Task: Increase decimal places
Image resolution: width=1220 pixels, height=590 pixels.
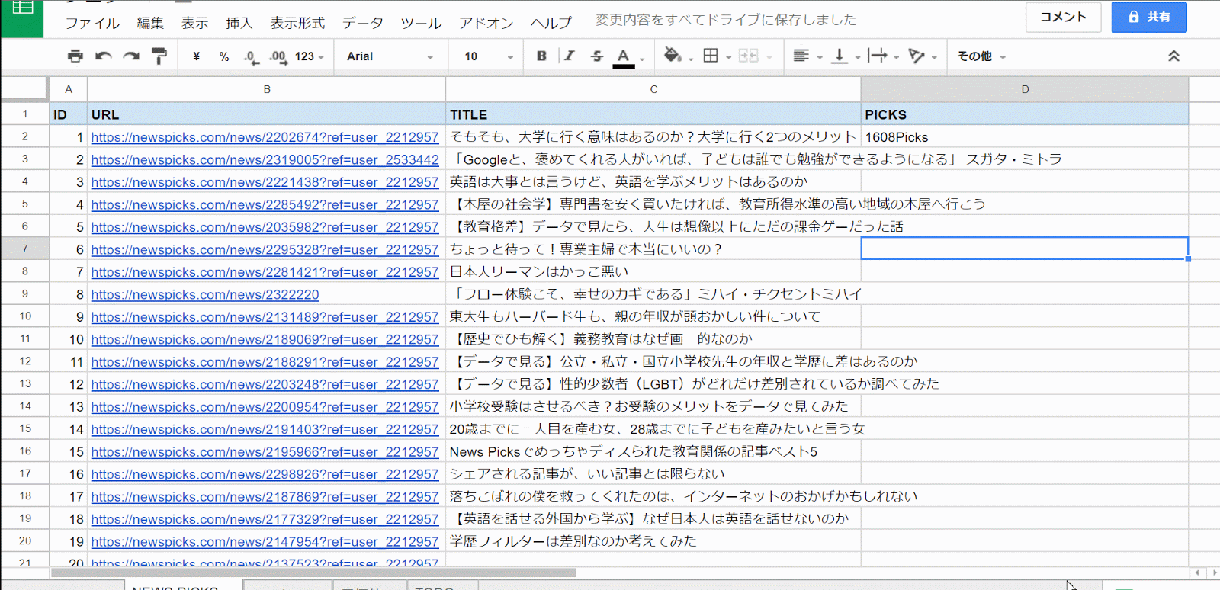Action: point(279,56)
